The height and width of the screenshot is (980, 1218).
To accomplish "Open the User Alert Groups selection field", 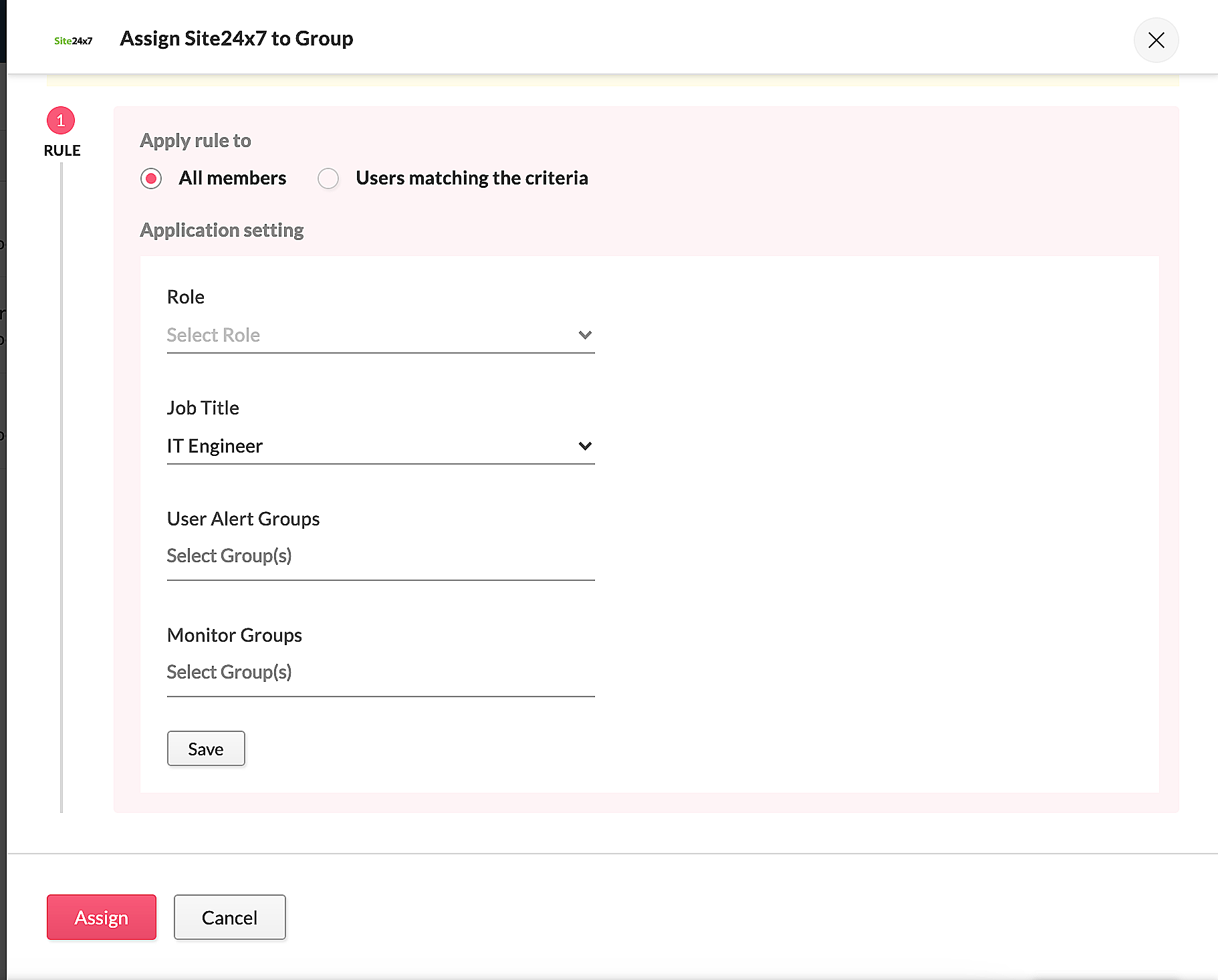I will point(380,556).
